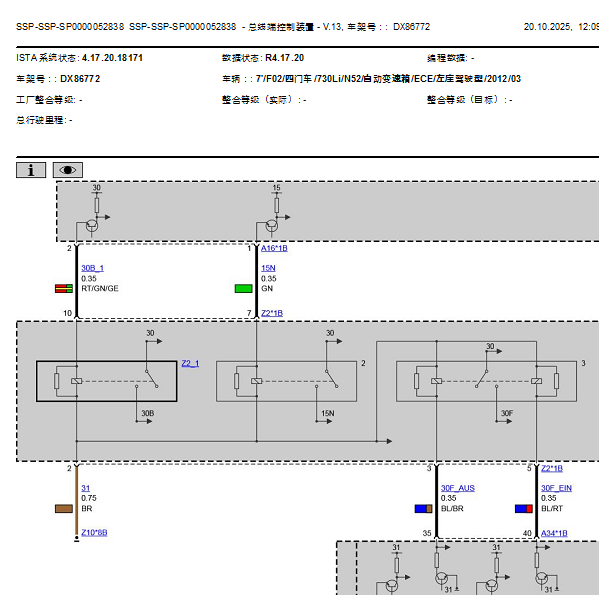Select the blue/red BL/RT wire swatch
Image resolution: width=599 pixels, height=595 pixels.
pyautogui.click(x=524, y=509)
